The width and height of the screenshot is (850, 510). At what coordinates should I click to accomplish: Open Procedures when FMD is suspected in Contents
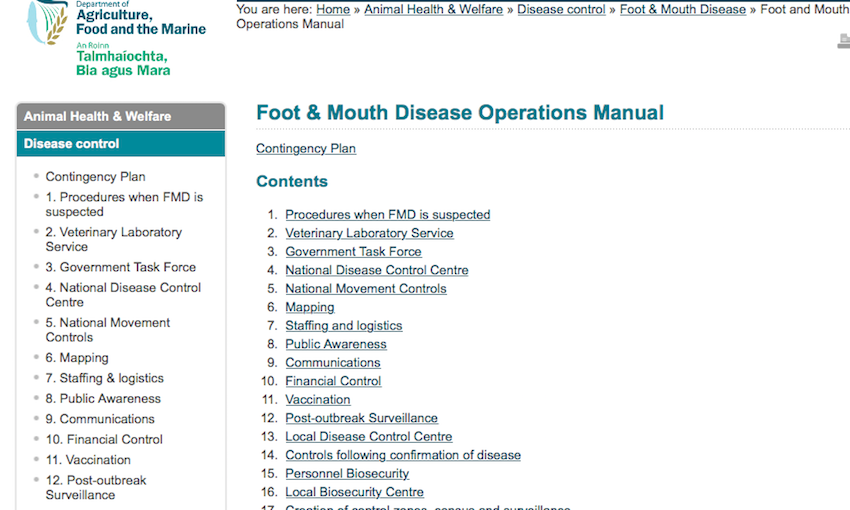[387, 215]
